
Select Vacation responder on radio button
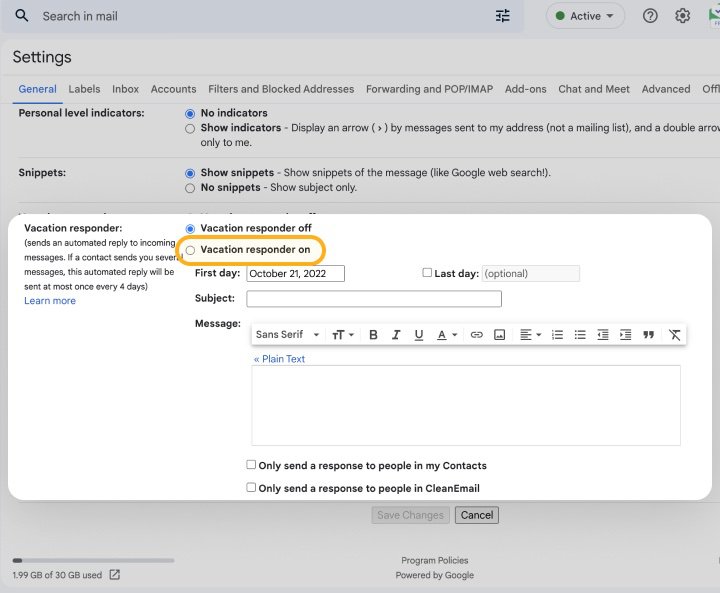[x=191, y=250]
